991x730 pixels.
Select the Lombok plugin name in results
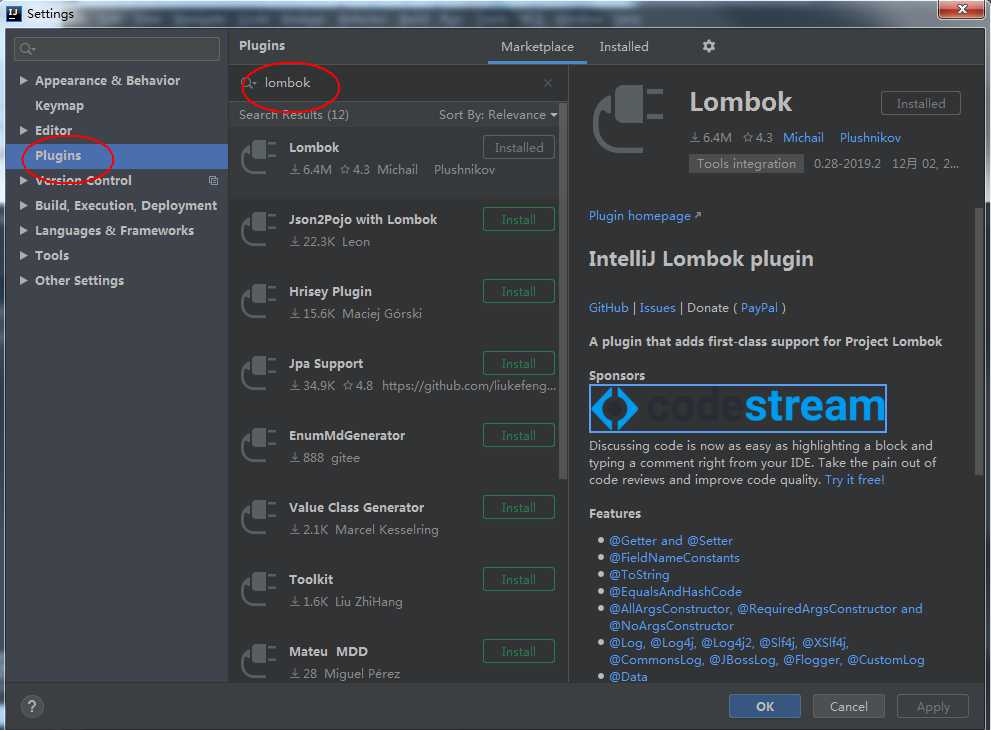pyautogui.click(x=314, y=147)
